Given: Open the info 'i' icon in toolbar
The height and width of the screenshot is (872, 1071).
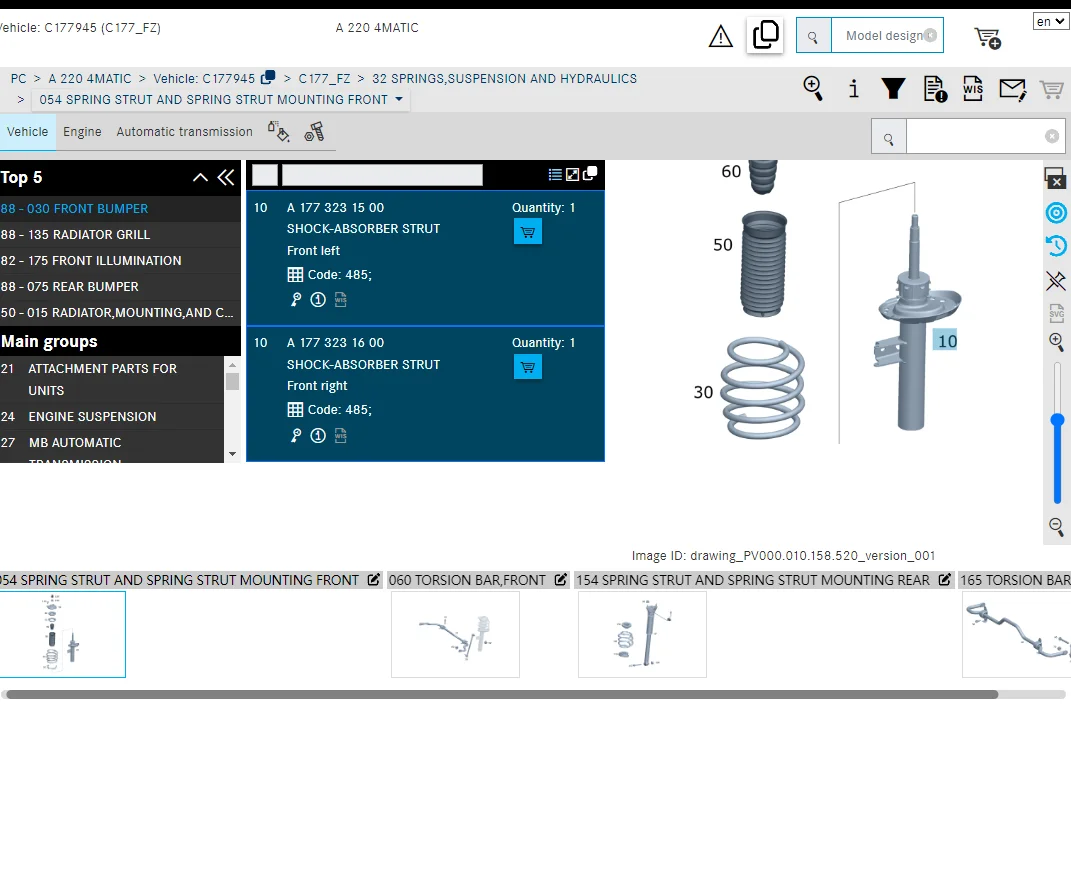Looking at the screenshot, I should coord(853,88).
